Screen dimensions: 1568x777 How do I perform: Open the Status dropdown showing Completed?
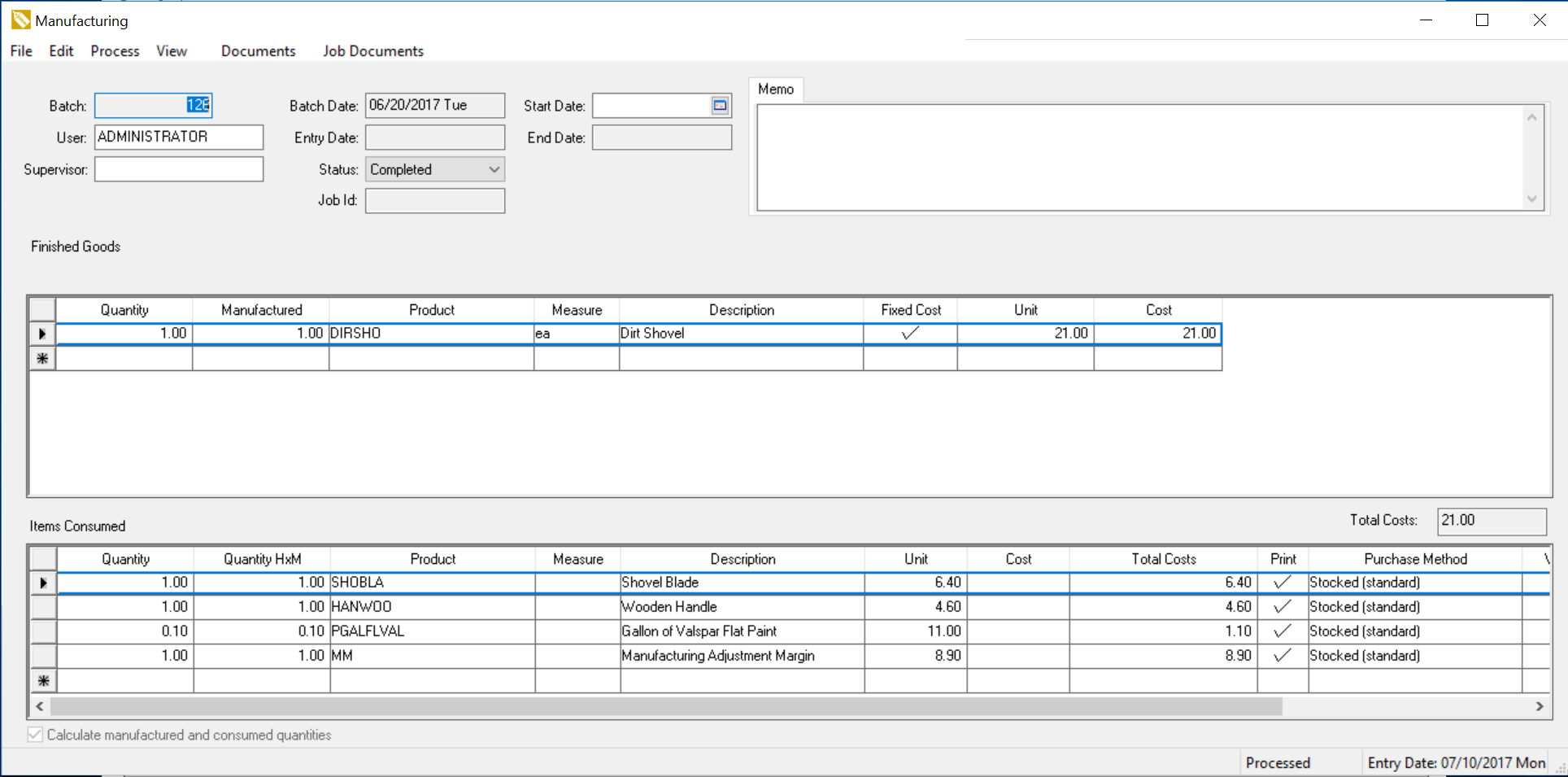coord(435,169)
